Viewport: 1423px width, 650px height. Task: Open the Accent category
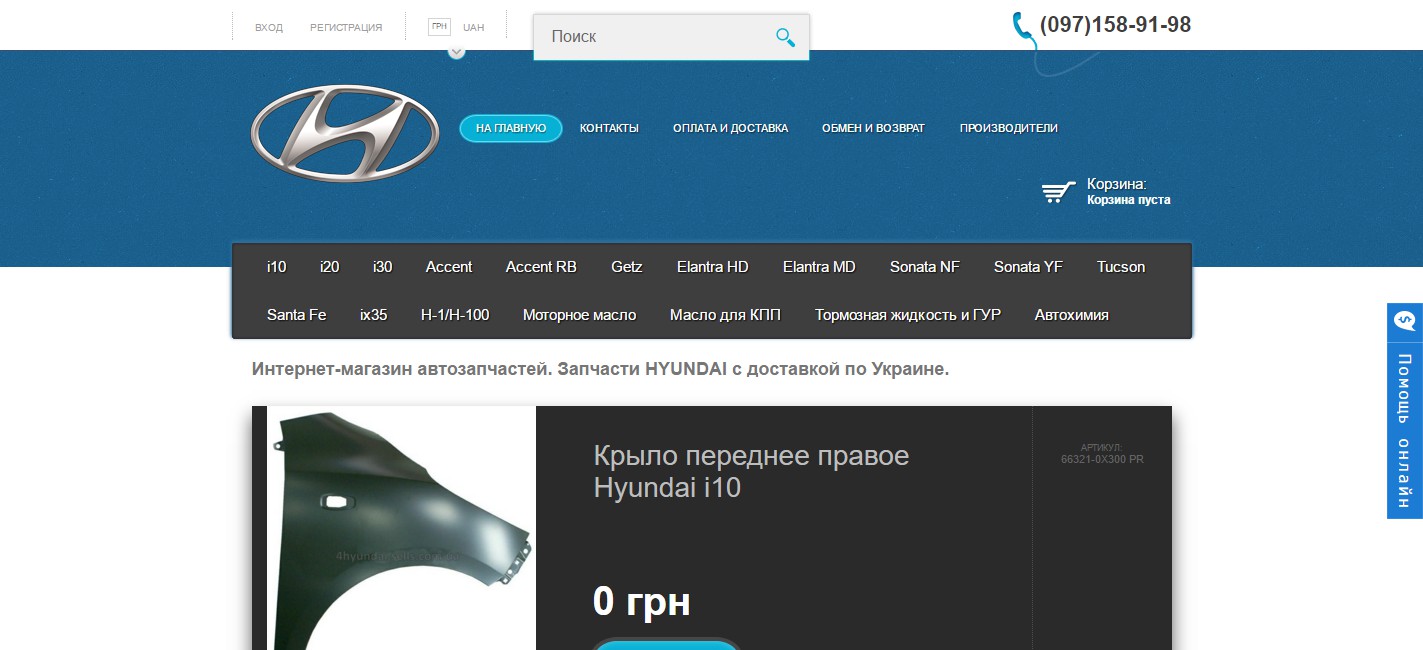click(x=449, y=267)
